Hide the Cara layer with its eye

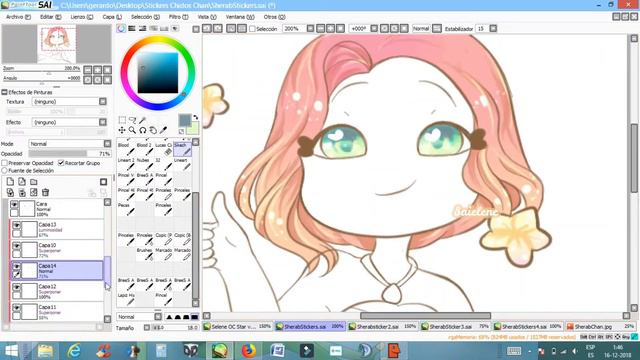pos(14,204)
